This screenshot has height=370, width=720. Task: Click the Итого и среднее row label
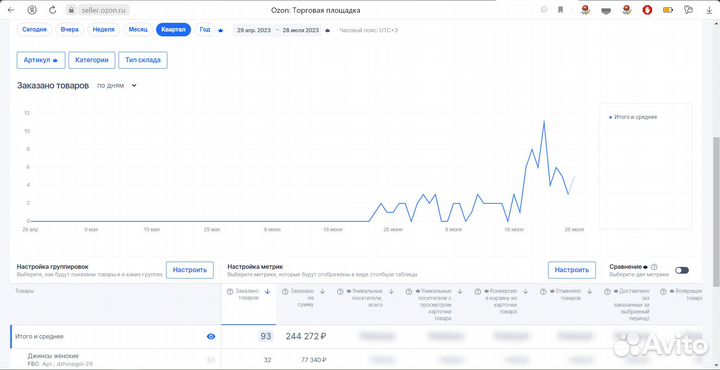pyautogui.click(x=39, y=336)
